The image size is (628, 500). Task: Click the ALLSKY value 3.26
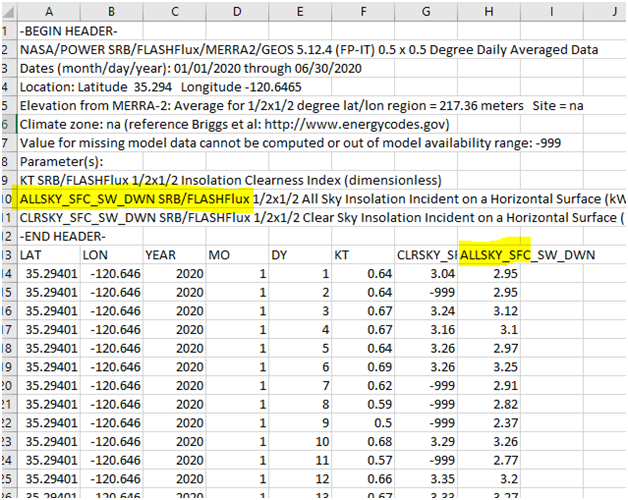point(489,442)
